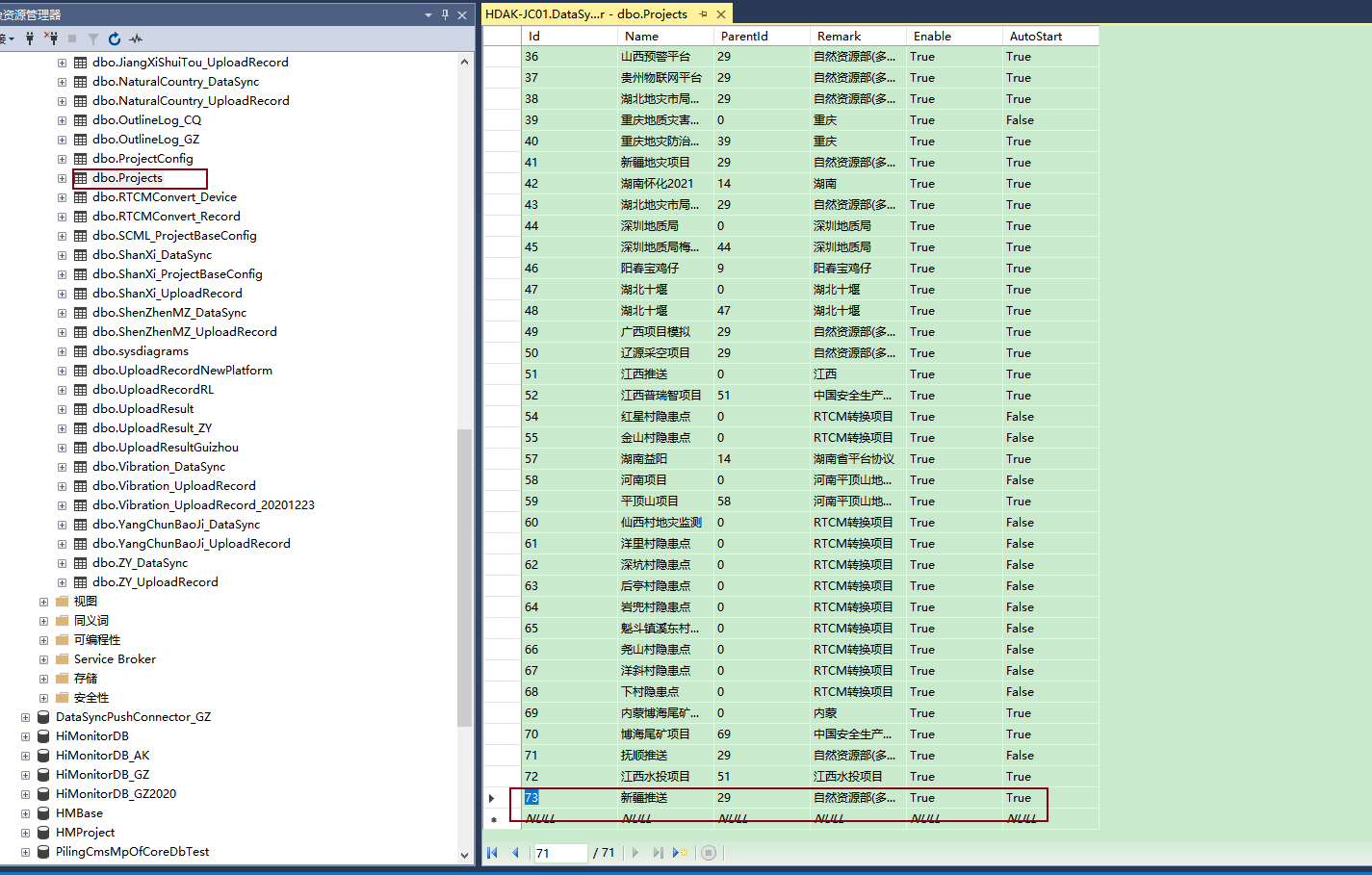Viewport: 1372px width, 875px height.
Task: Open the Activity Monitor waveform icon
Action: pos(136,39)
